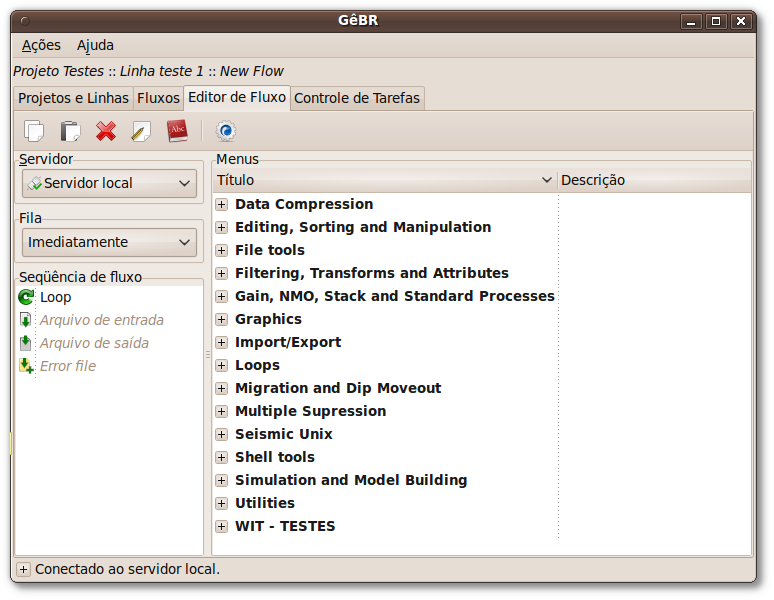Expand the Seismic Unix category
The width and height of the screenshot is (774, 600).
(x=222, y=434)
